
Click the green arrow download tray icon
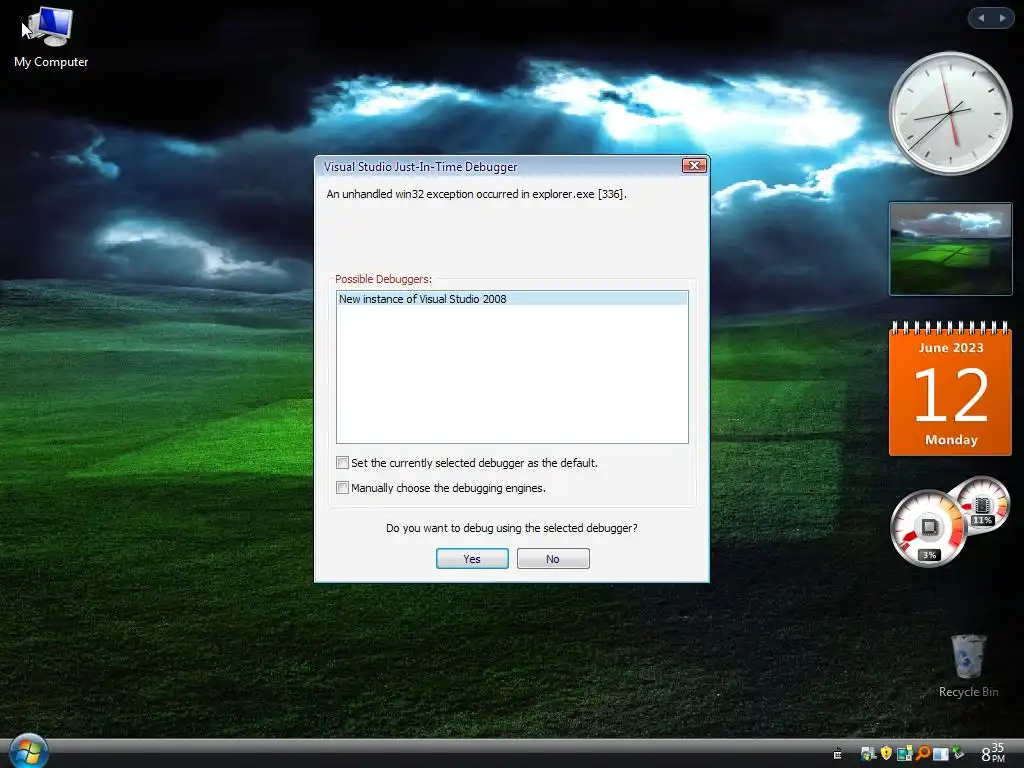tap(958, 752)
